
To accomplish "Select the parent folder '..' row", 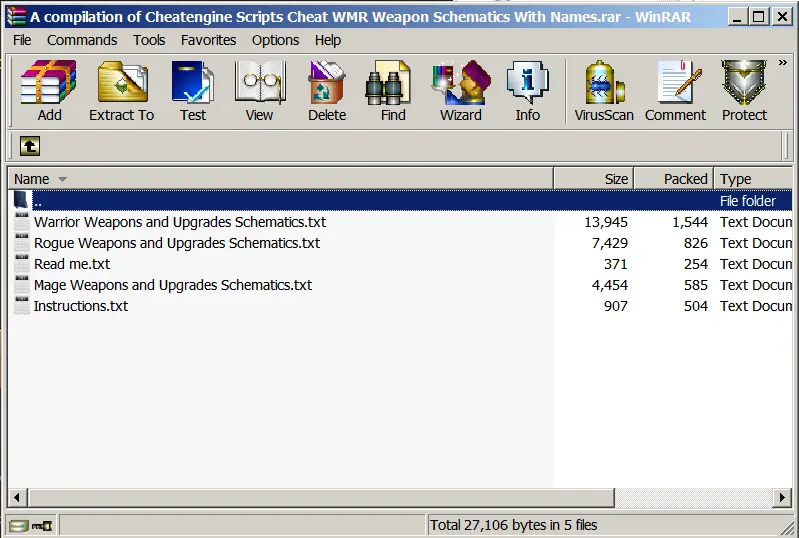I will [401, 201].
